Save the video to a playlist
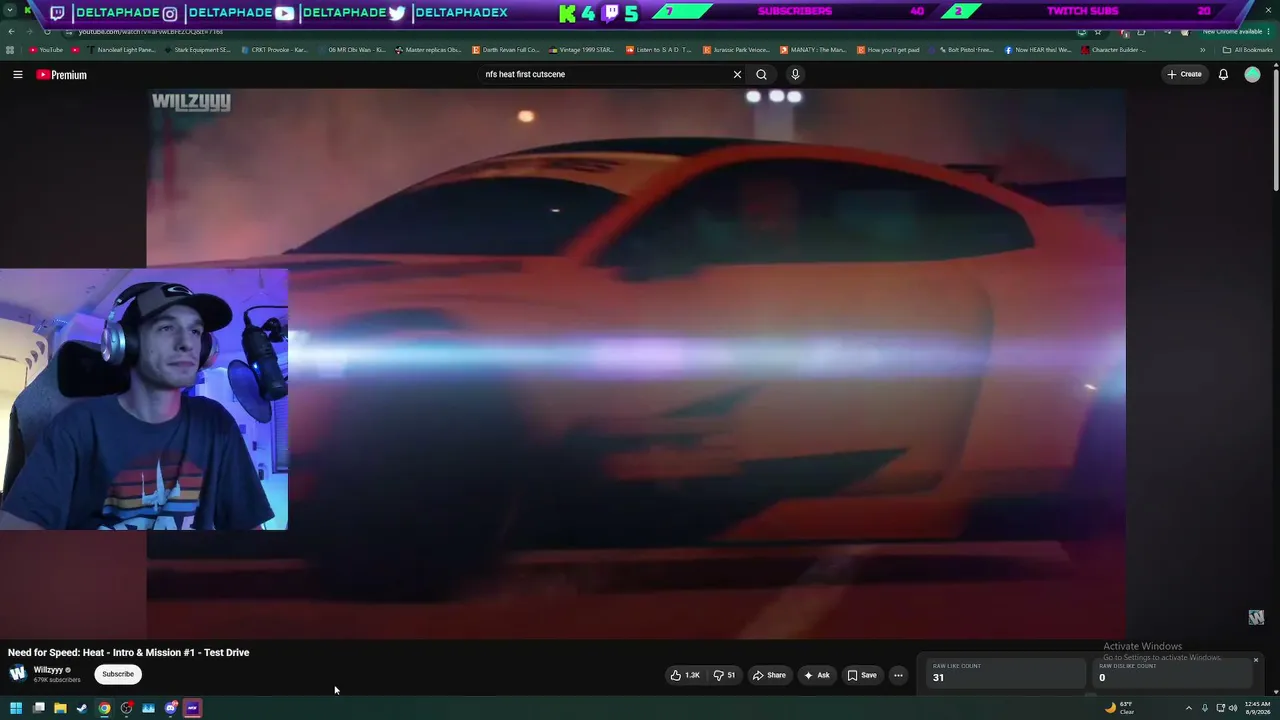Viewport: 1280px width, 720px height. click(862, 675)
